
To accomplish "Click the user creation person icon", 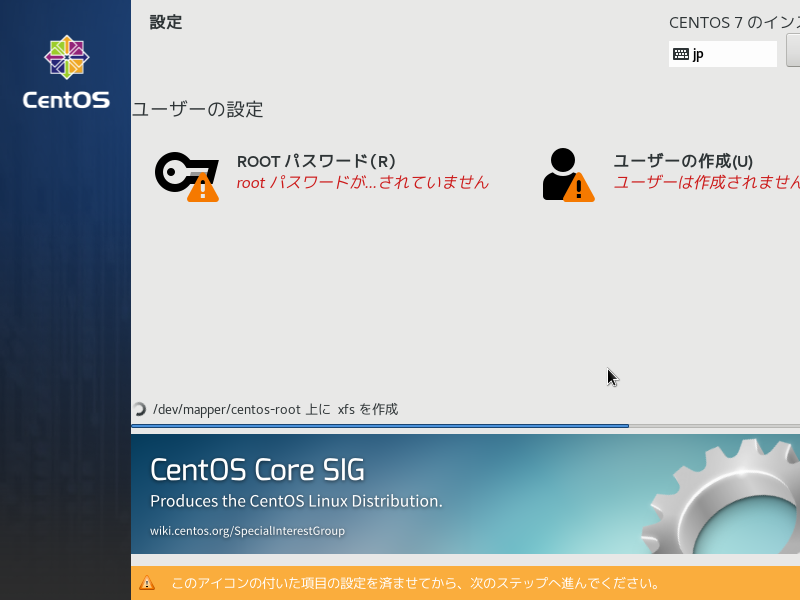I will (x=562, y=171).
